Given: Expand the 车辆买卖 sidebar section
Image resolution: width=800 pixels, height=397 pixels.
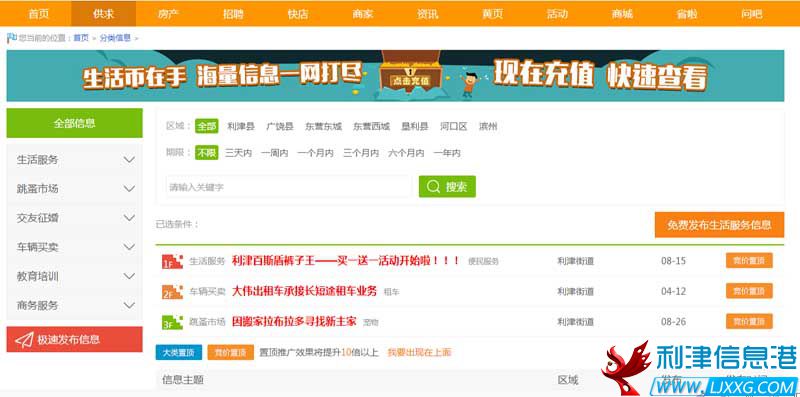Looking at the screenshot, I should click(74, 247).
